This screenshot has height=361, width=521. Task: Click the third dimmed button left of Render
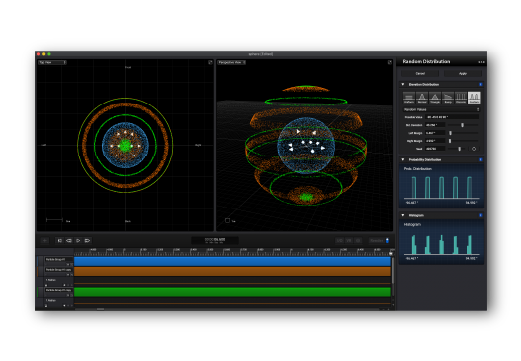tap(358, 240)
